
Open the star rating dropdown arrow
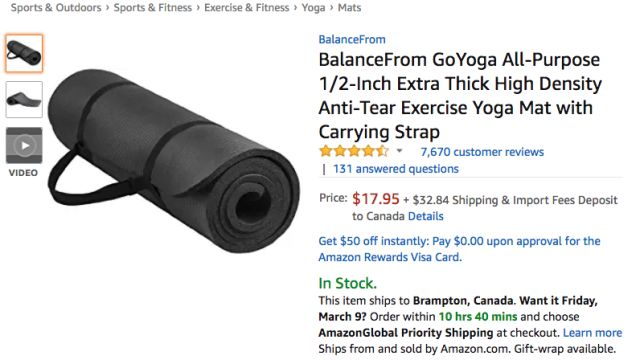coord(400,151)
